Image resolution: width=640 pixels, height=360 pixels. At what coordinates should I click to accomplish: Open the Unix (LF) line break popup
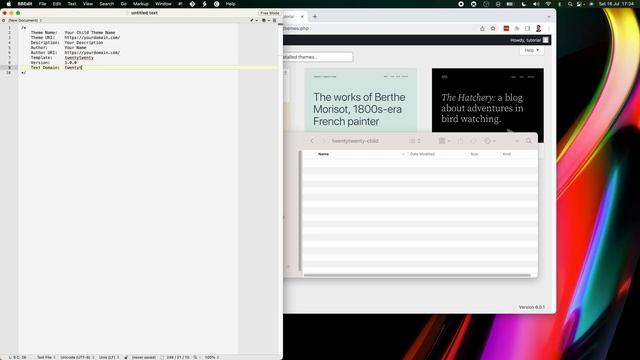tap(109, 357)
